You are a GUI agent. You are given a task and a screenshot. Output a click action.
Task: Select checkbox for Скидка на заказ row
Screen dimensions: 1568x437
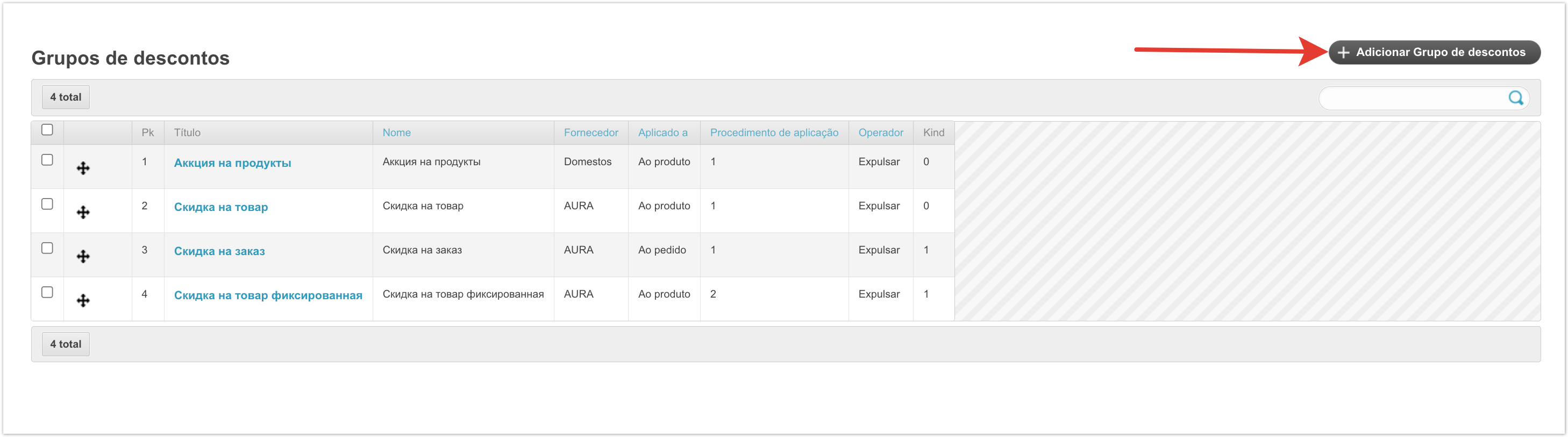click(47, 248)
